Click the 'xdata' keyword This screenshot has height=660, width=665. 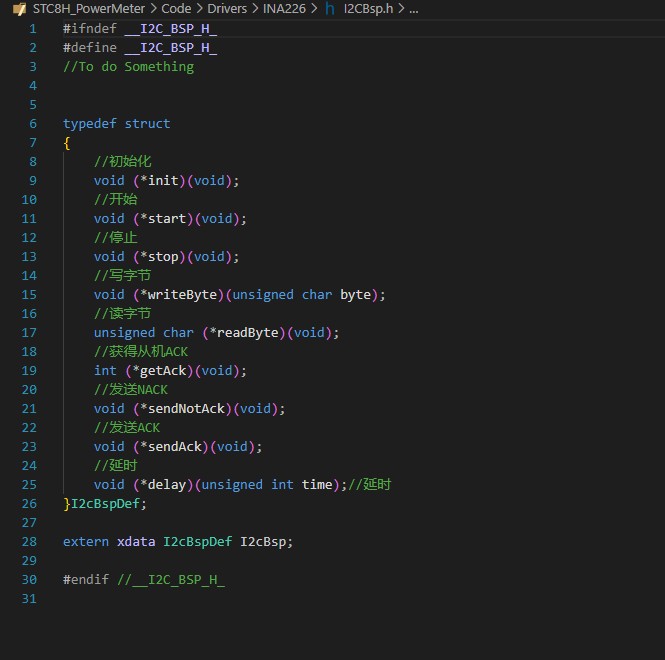tap(136, 542)
